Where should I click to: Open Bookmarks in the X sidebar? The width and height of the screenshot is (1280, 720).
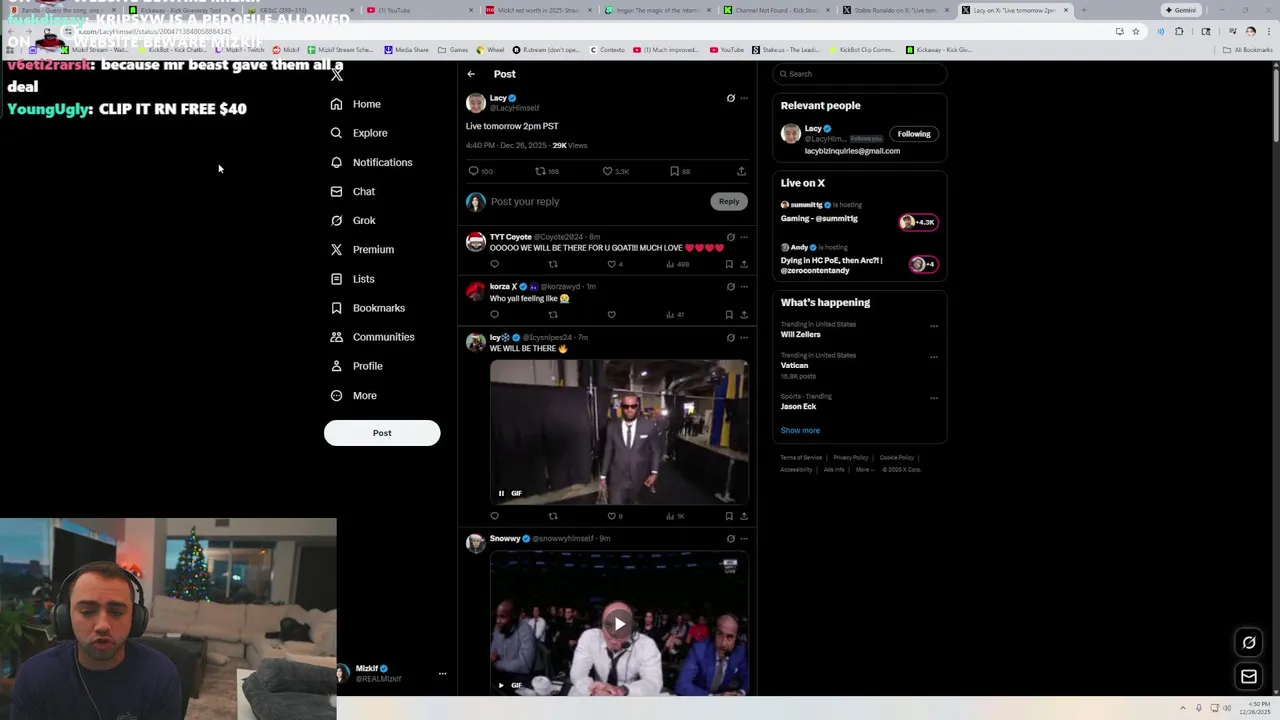pyautogui.click(x=367, y=308)
